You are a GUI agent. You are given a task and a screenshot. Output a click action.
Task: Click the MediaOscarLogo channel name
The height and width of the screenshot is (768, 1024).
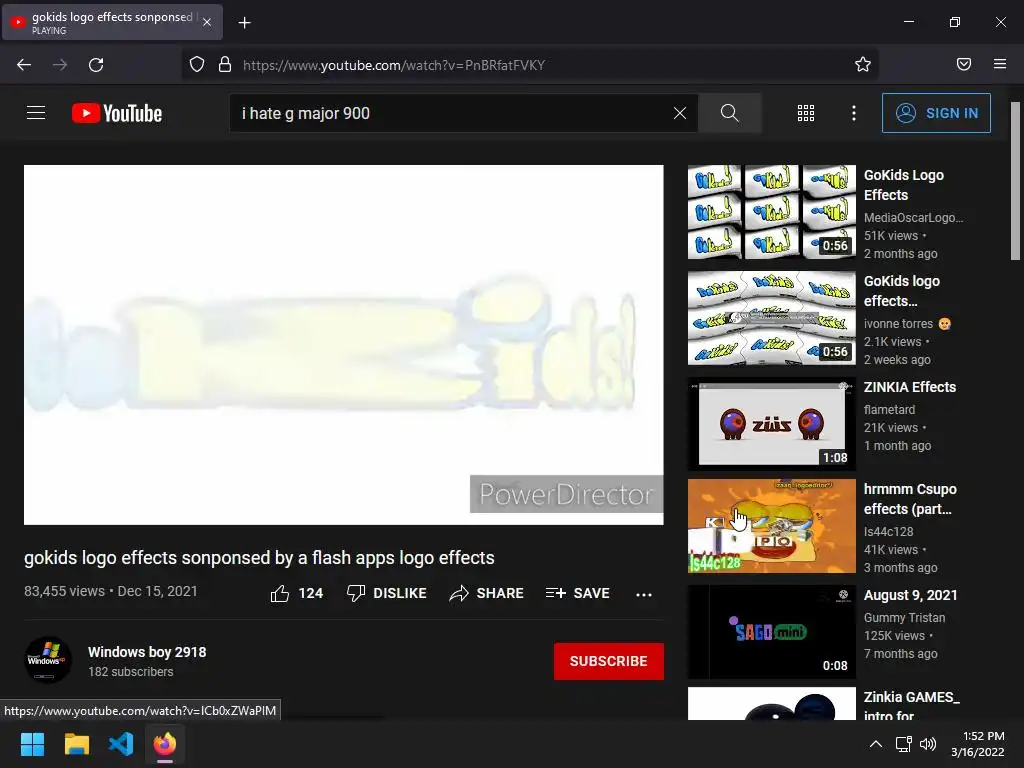tap(913, 218)
